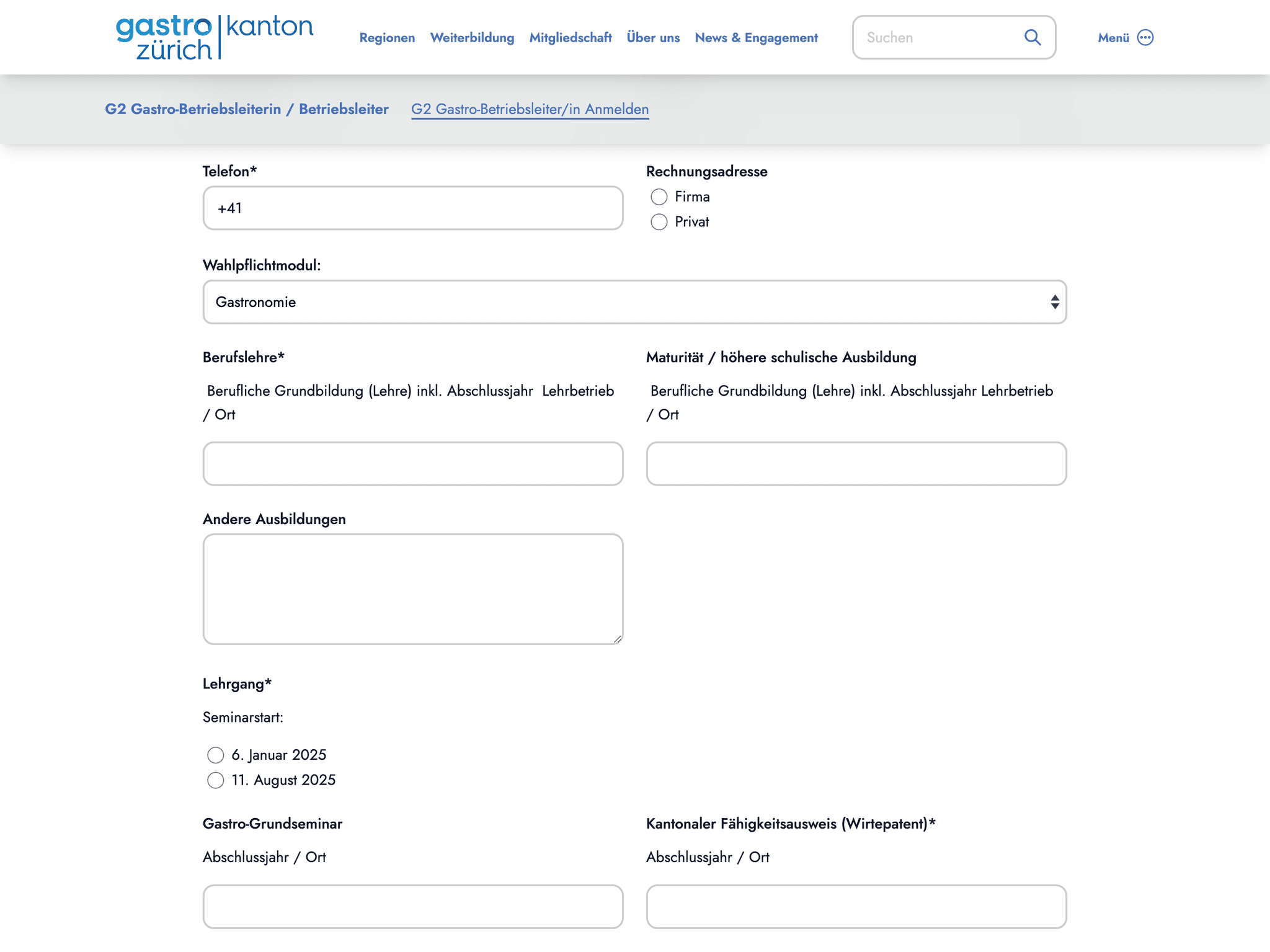This screenshot has width=1270, height=952.
Task: Click the 'Seminarstart:' text
Action: (x=243, y=718)
